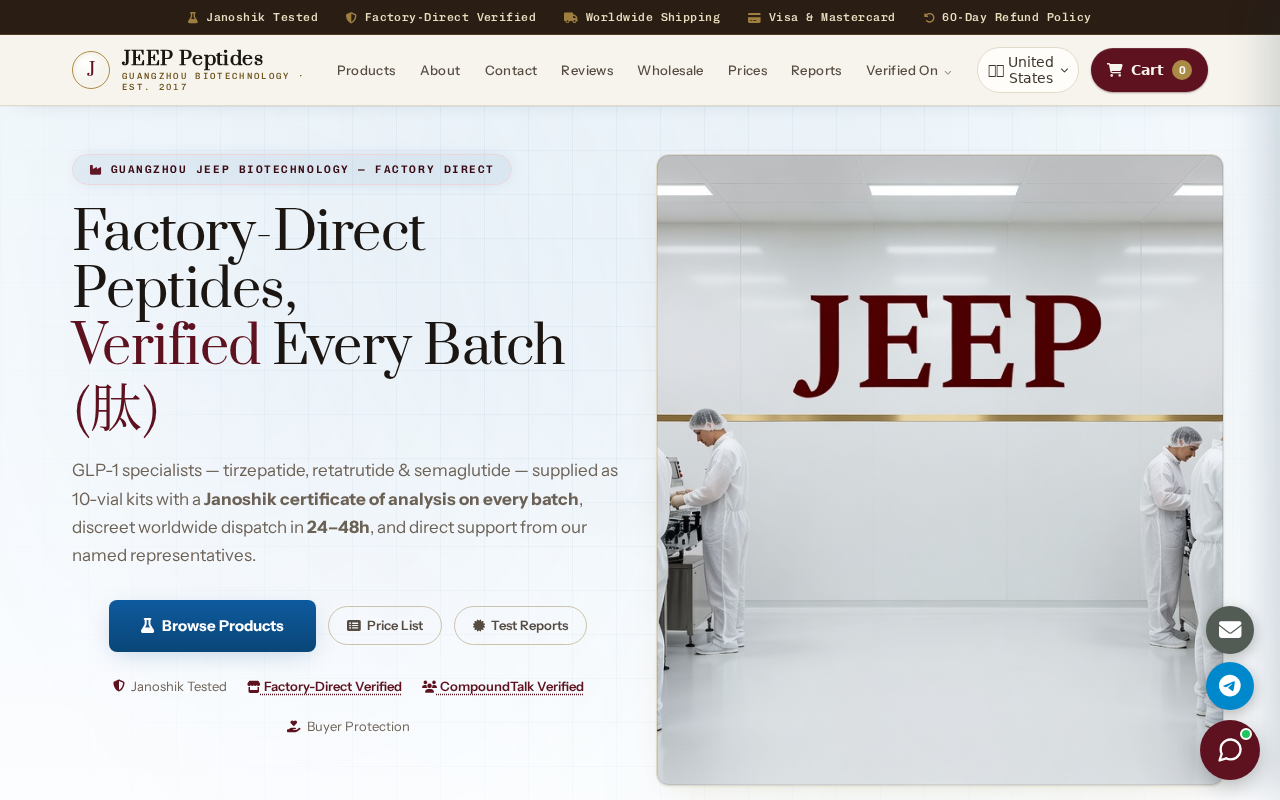Click the shield icon beside hero Janoshik Tested

click(x=119, y=686)
